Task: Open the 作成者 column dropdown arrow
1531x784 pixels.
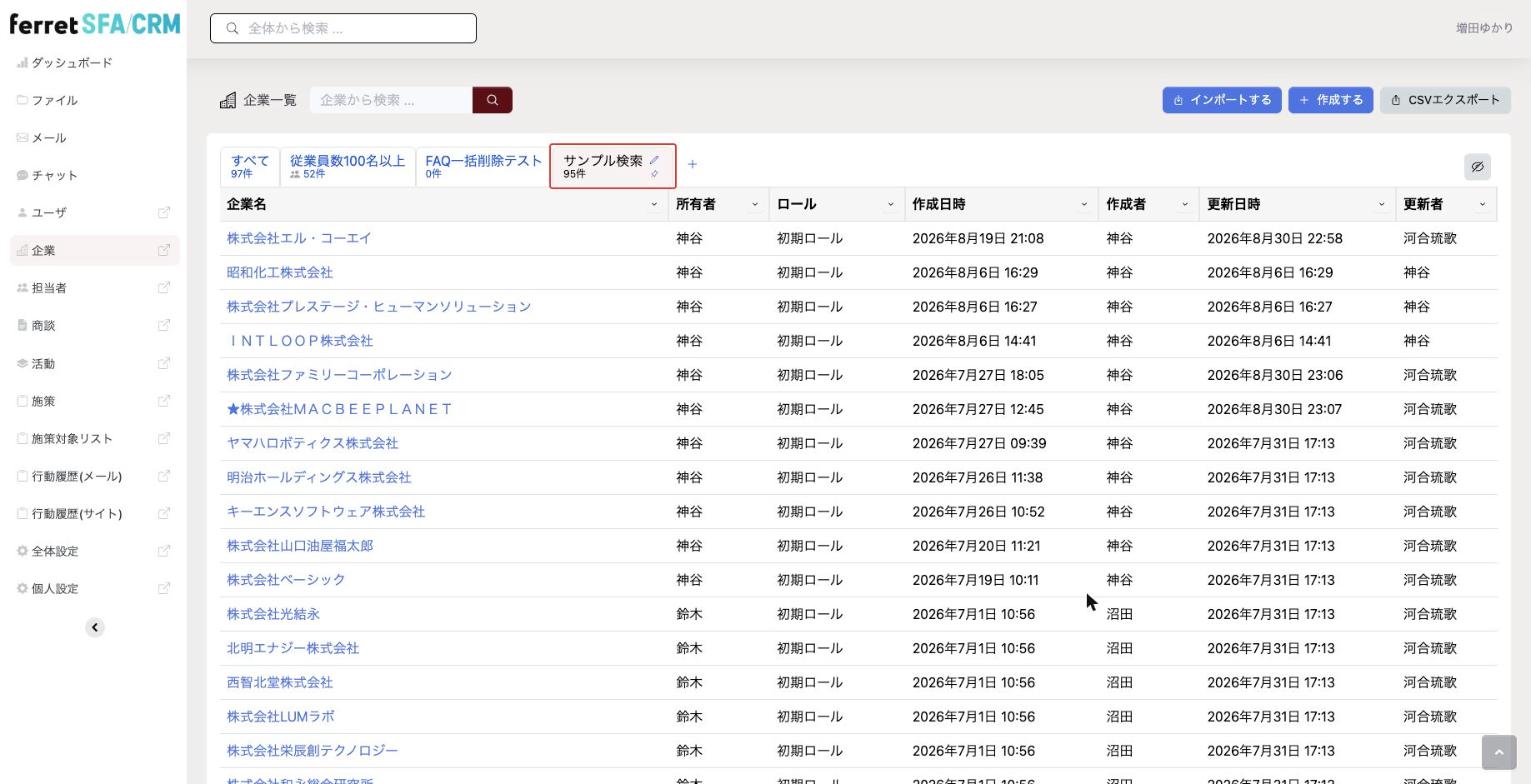Action: [x=1185, y=204]
